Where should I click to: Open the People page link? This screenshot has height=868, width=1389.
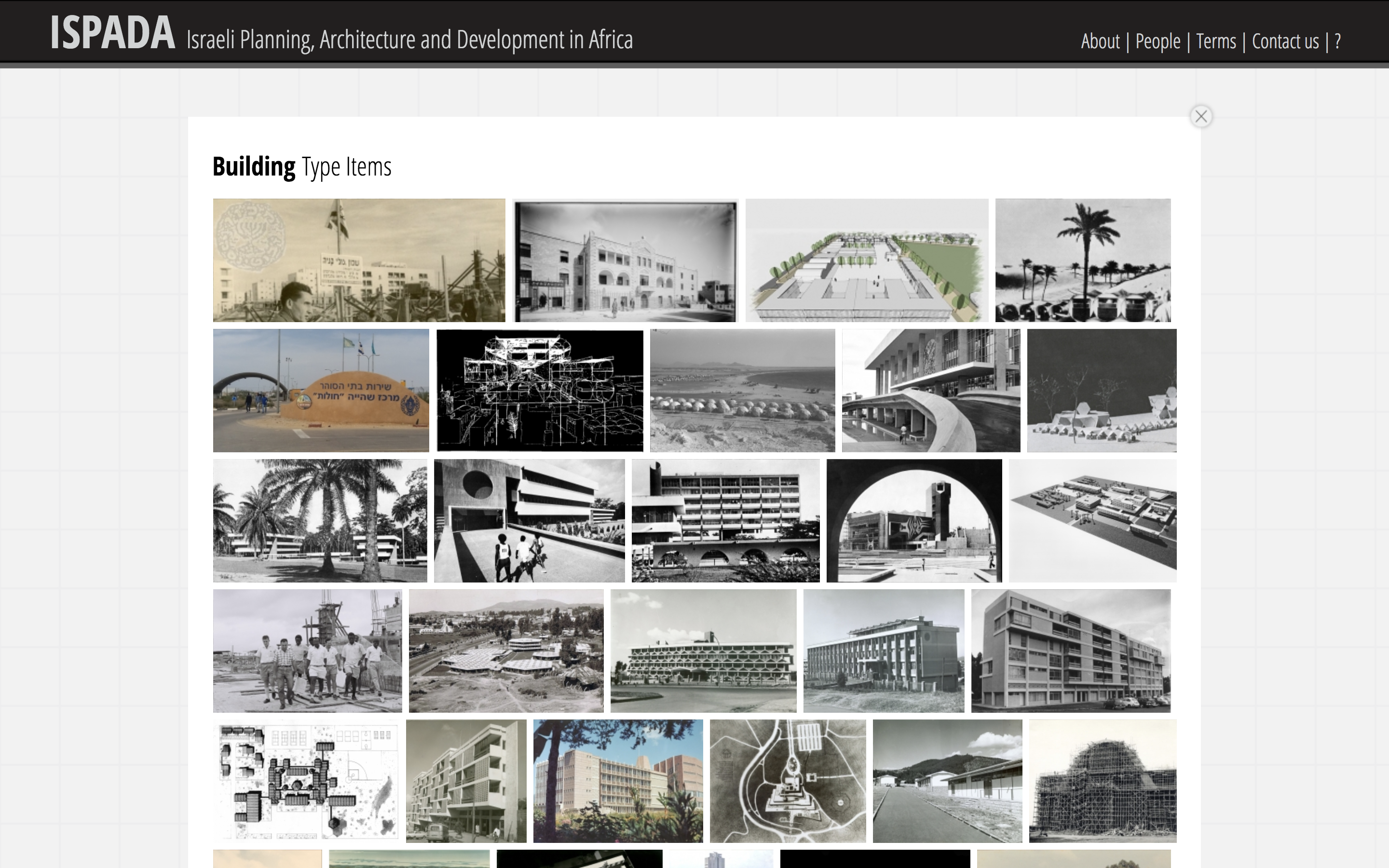tap(1157, 41)
